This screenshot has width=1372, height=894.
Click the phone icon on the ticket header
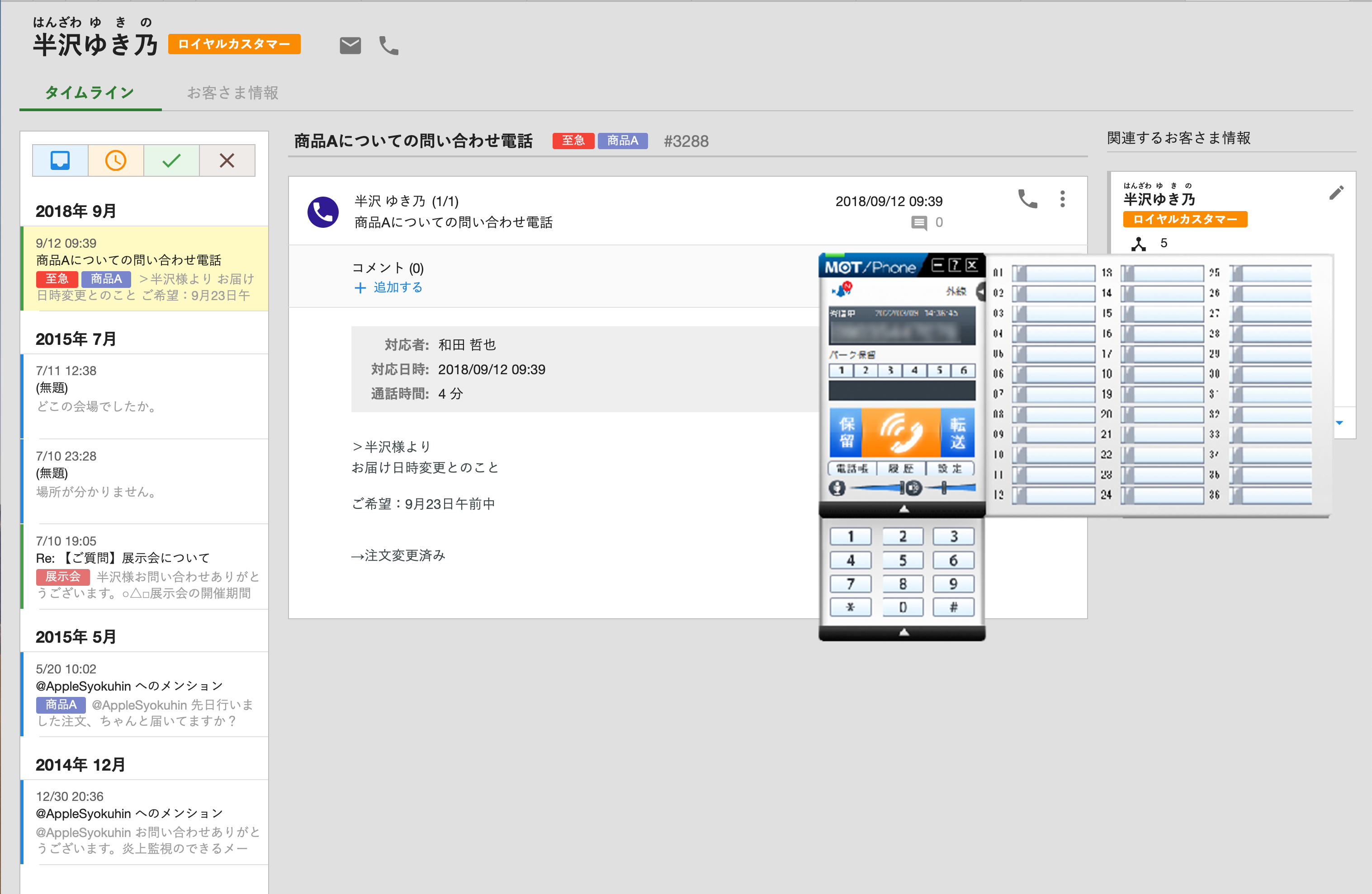[x=1028, y=199]
